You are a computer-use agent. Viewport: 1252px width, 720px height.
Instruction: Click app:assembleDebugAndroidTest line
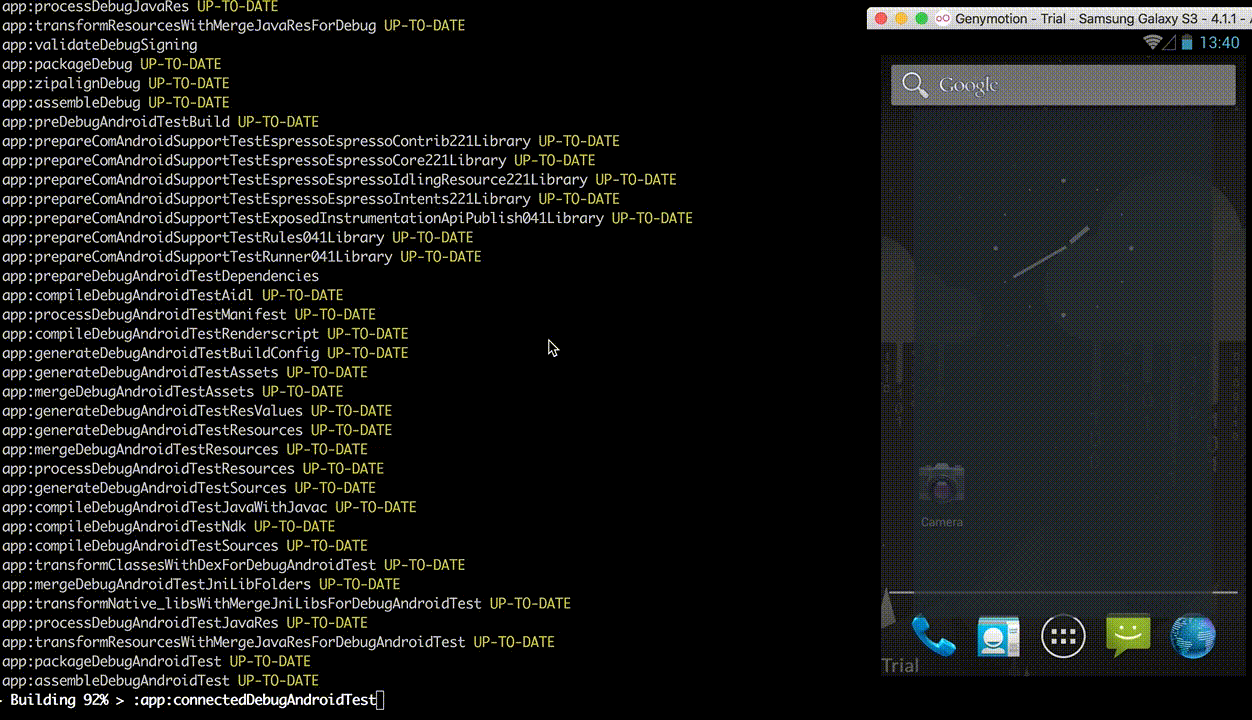coord(160,681)
